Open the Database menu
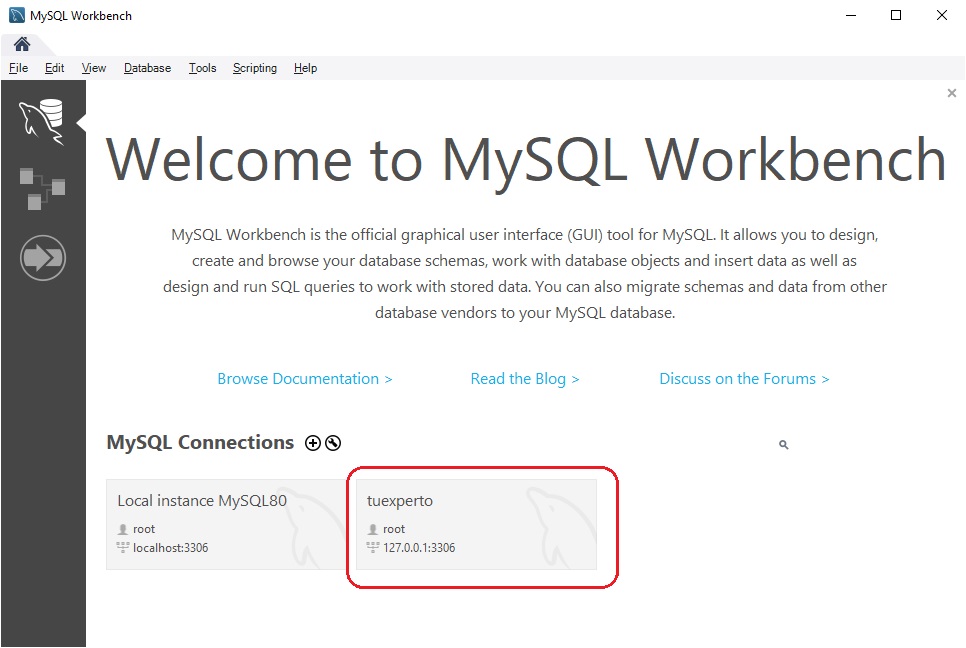This screenshot has height=648, width=966. click(147, 68)
